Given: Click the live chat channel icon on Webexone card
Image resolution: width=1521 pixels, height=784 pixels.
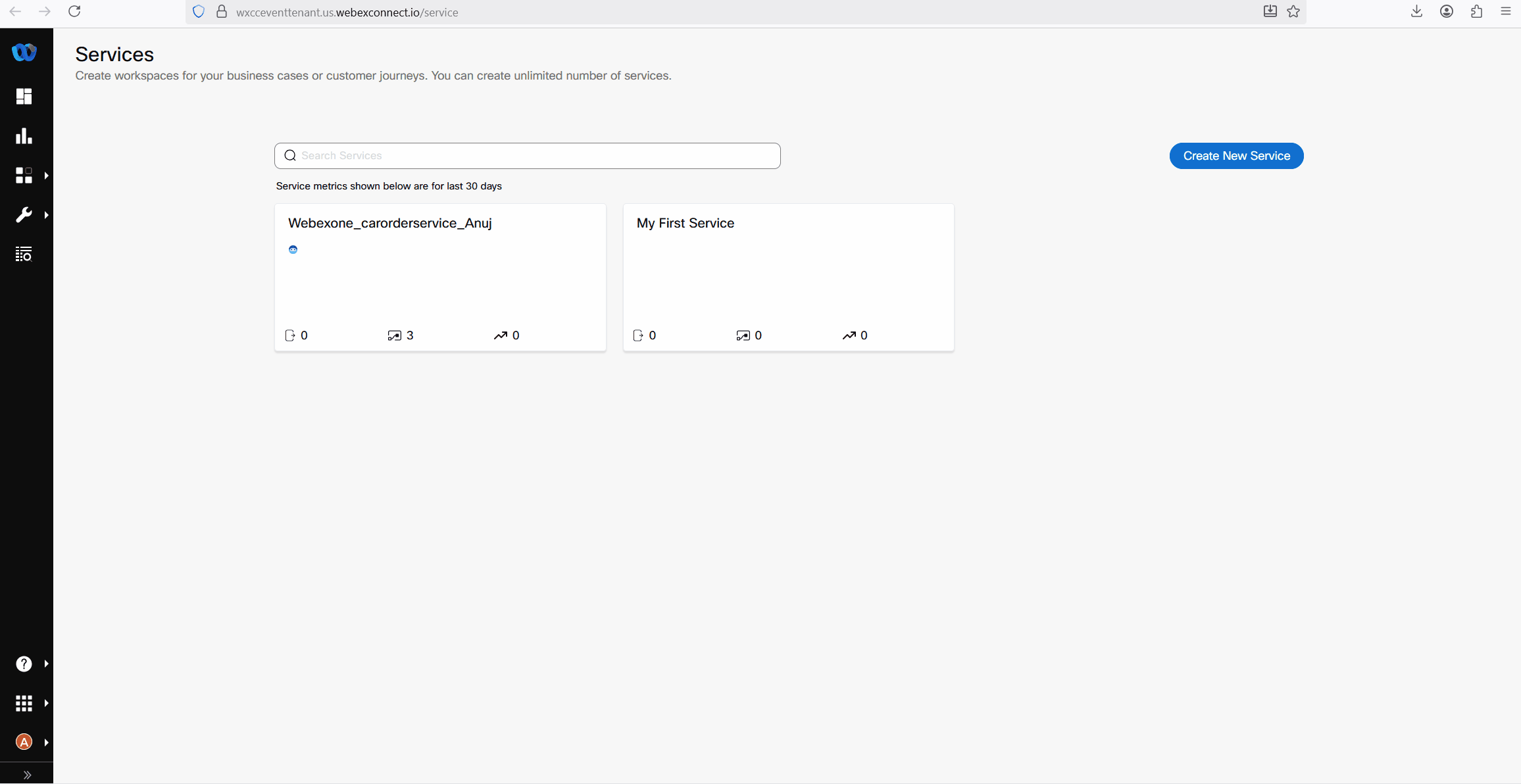Looking at the screenshot, I should tap(293, 249).
